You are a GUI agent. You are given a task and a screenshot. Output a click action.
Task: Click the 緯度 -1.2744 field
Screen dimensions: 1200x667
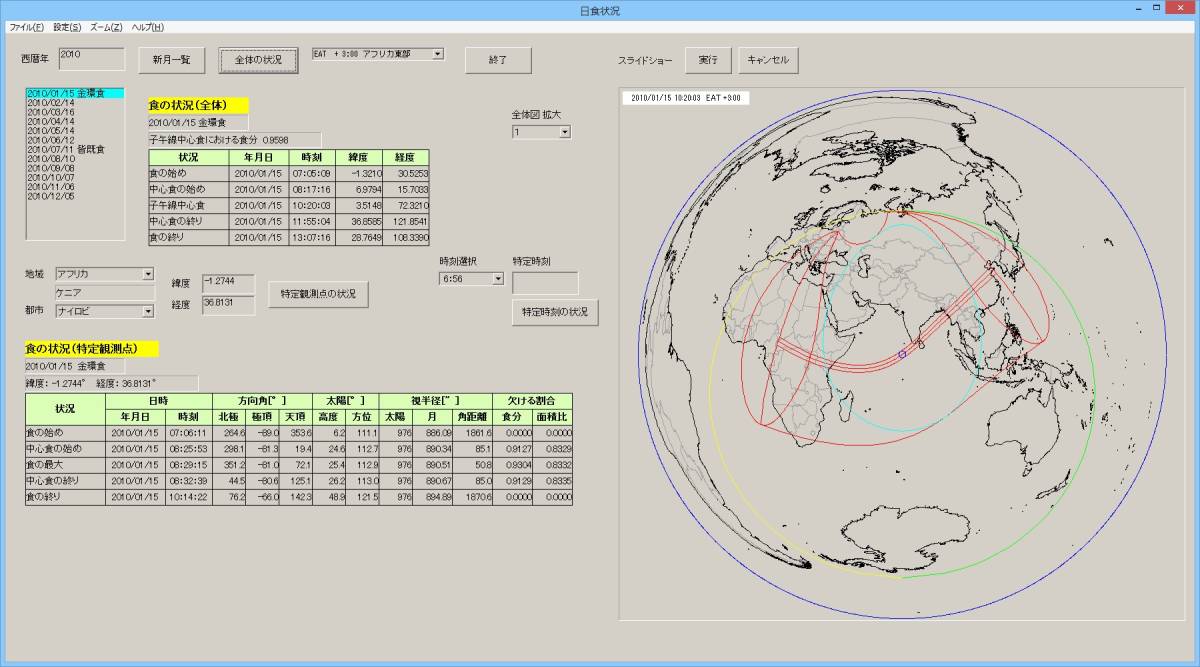228,284
